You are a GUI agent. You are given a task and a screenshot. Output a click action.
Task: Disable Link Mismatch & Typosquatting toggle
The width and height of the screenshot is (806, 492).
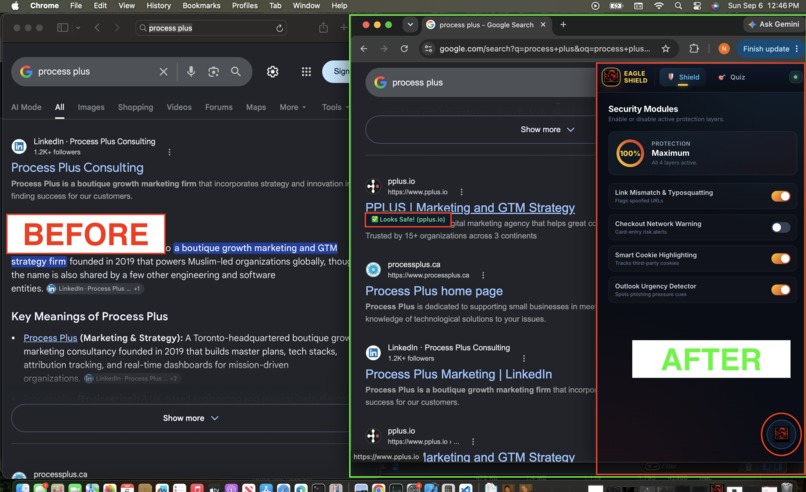pos(780,196)
